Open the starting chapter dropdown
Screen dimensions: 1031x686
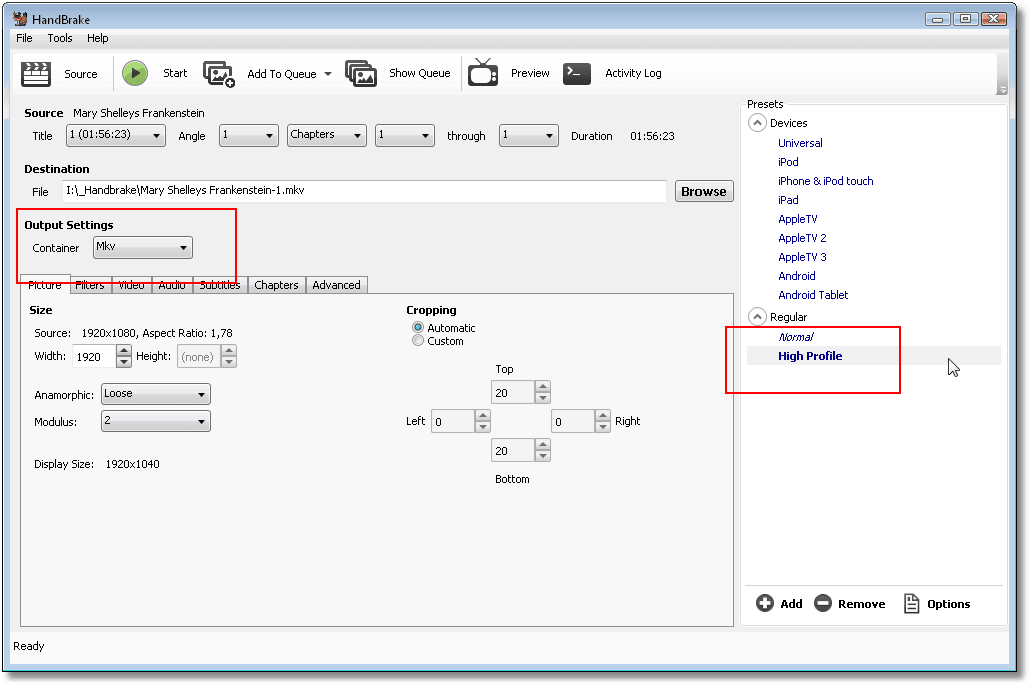(x=404, y=135)
